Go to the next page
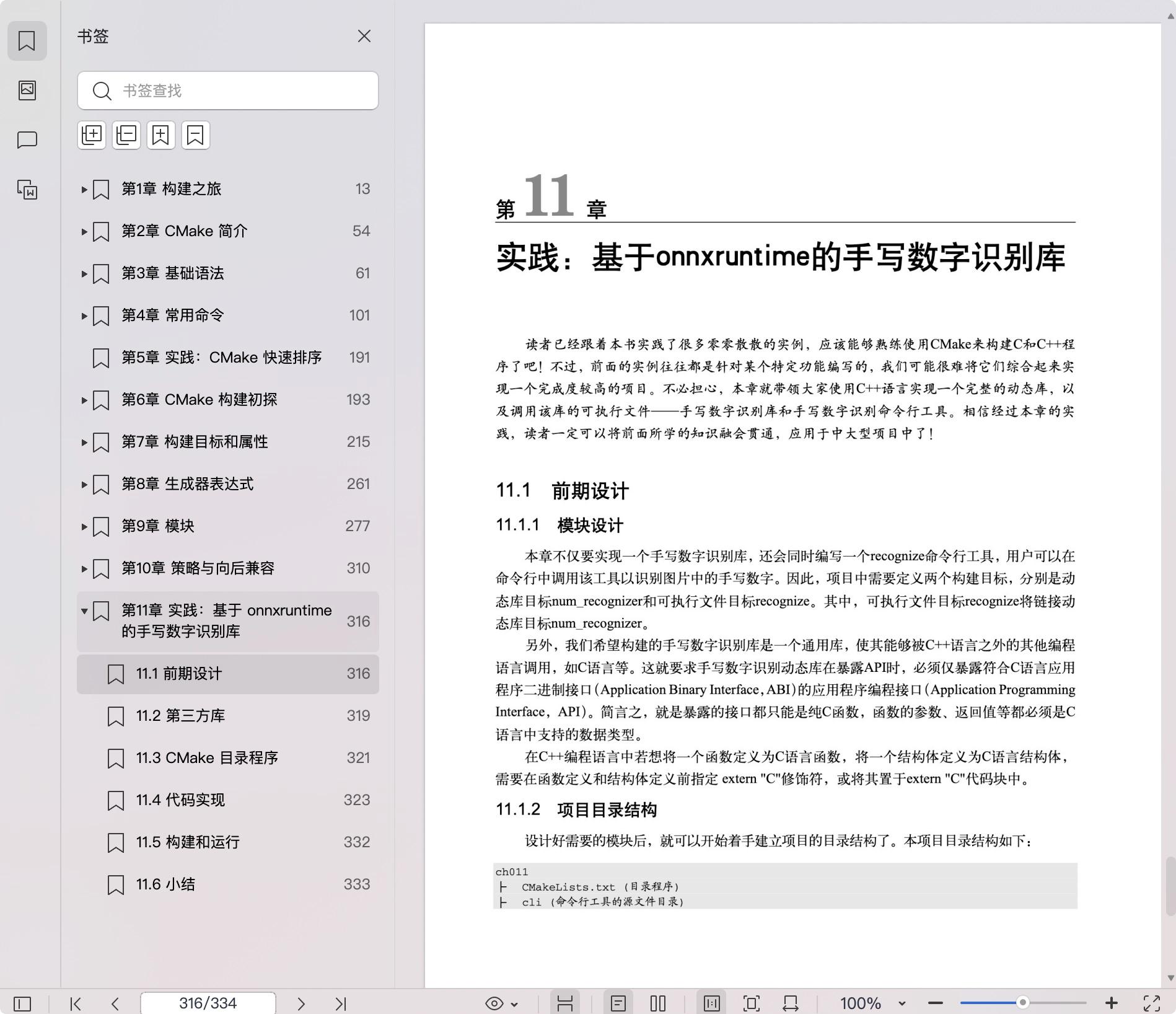 click(301, 1003)
